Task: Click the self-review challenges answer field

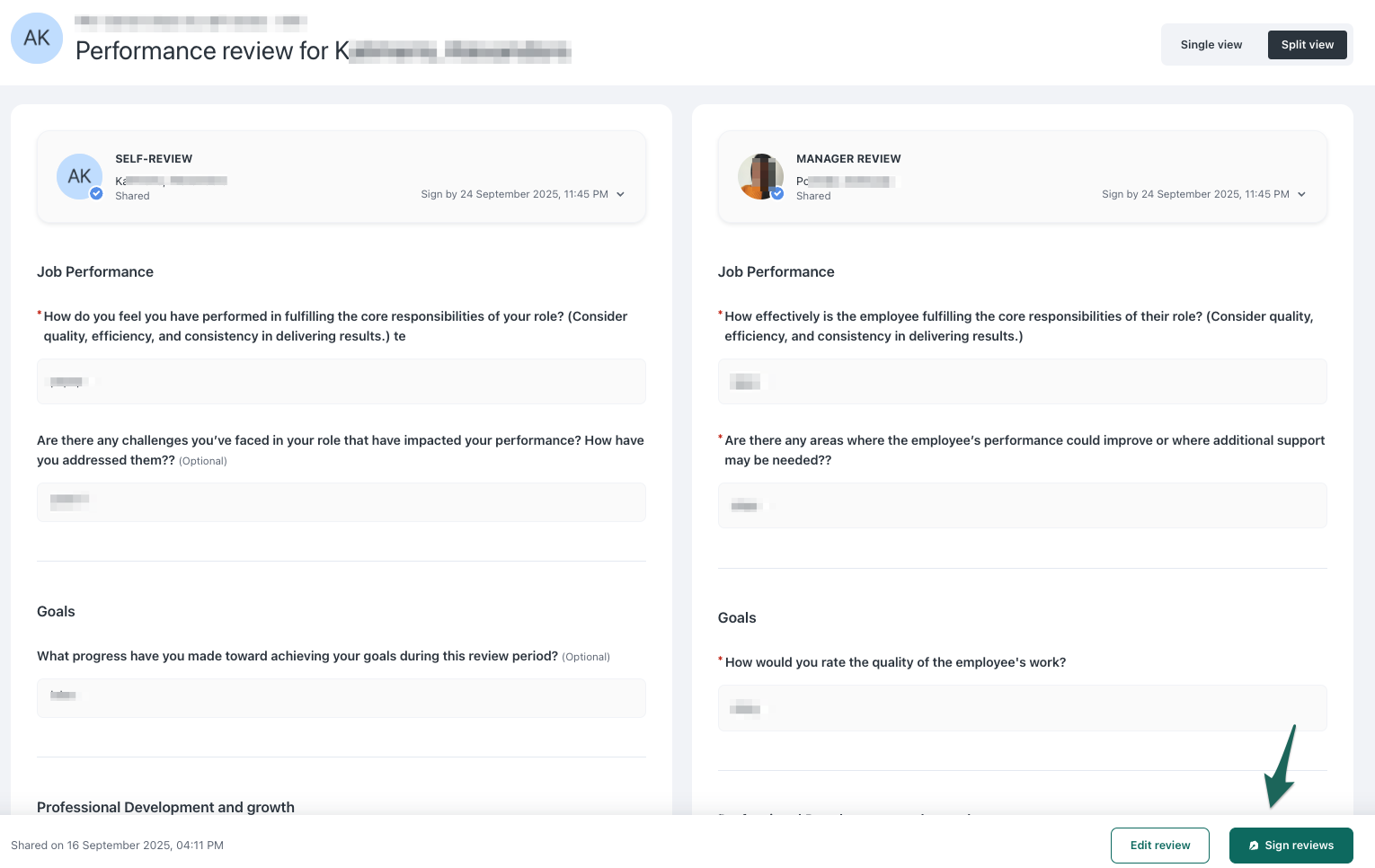Action: 341,502
